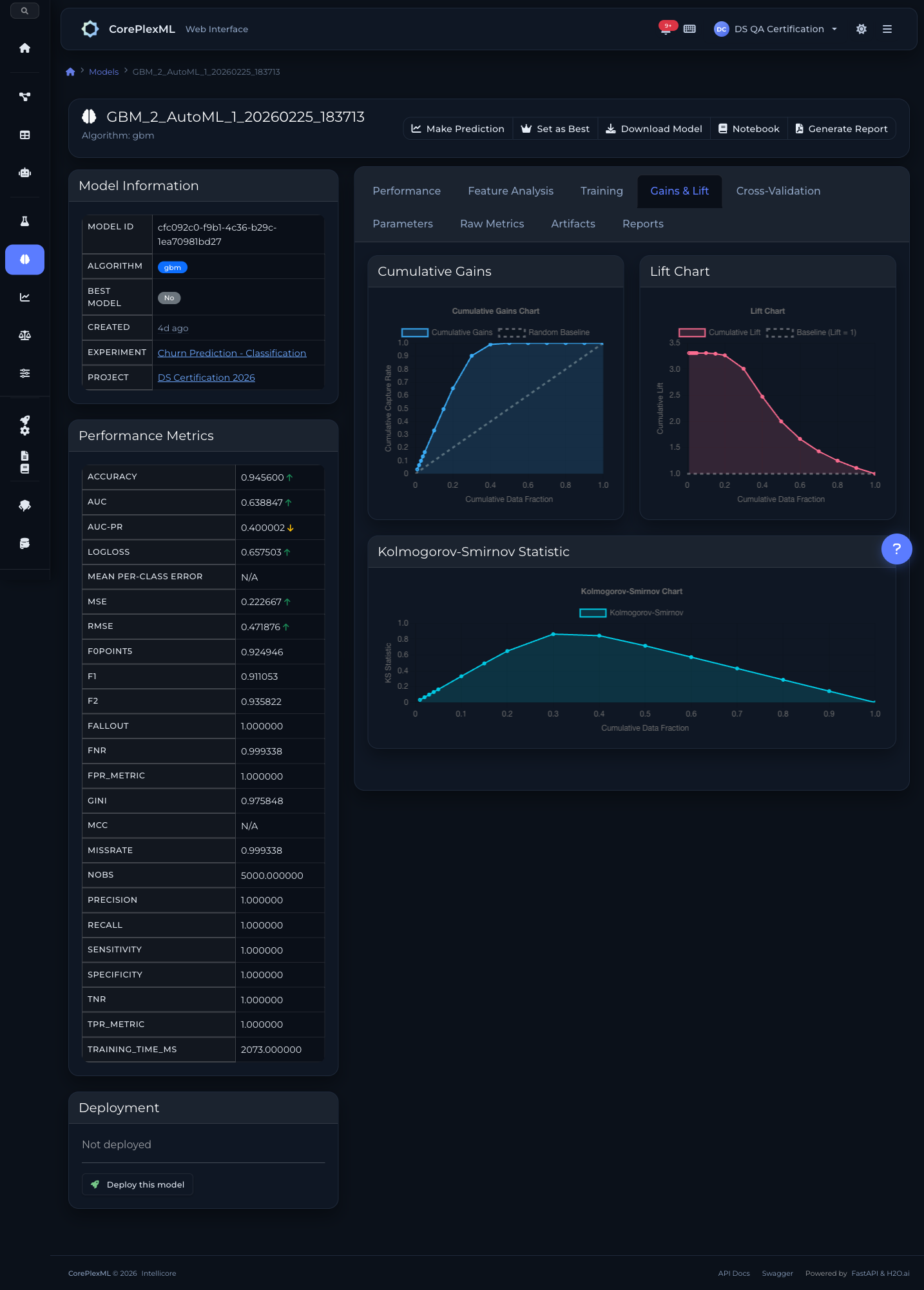924x1290 pixels.
Task: Click the Set as Best button
Action: 555,129
